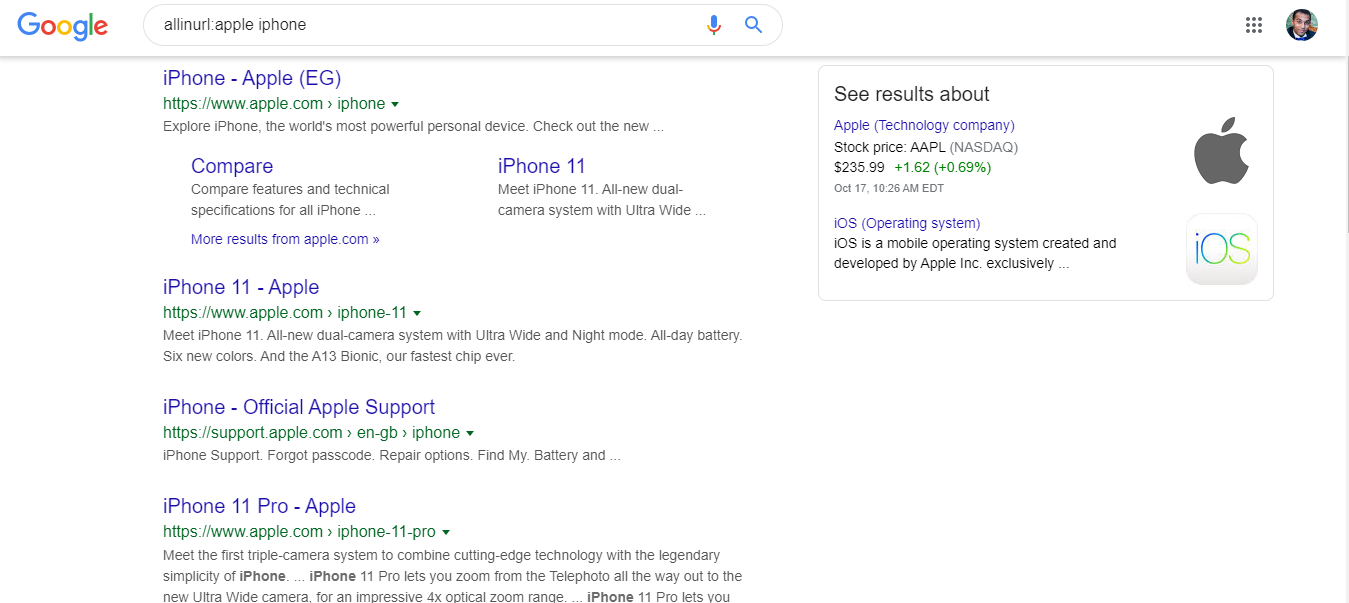Open dropdown arrow beside support.apple.com URL
Viewport: 1349px width, 603px height.
coord(470,433)
